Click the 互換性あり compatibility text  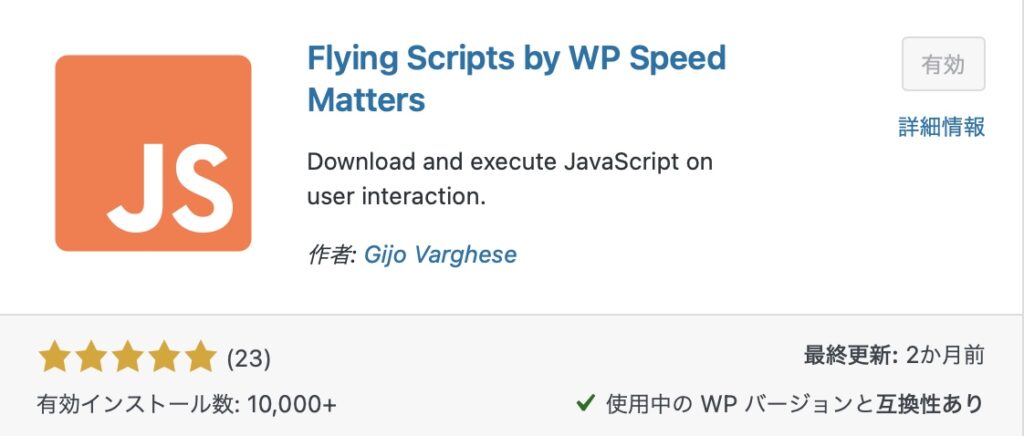(929, 404)
